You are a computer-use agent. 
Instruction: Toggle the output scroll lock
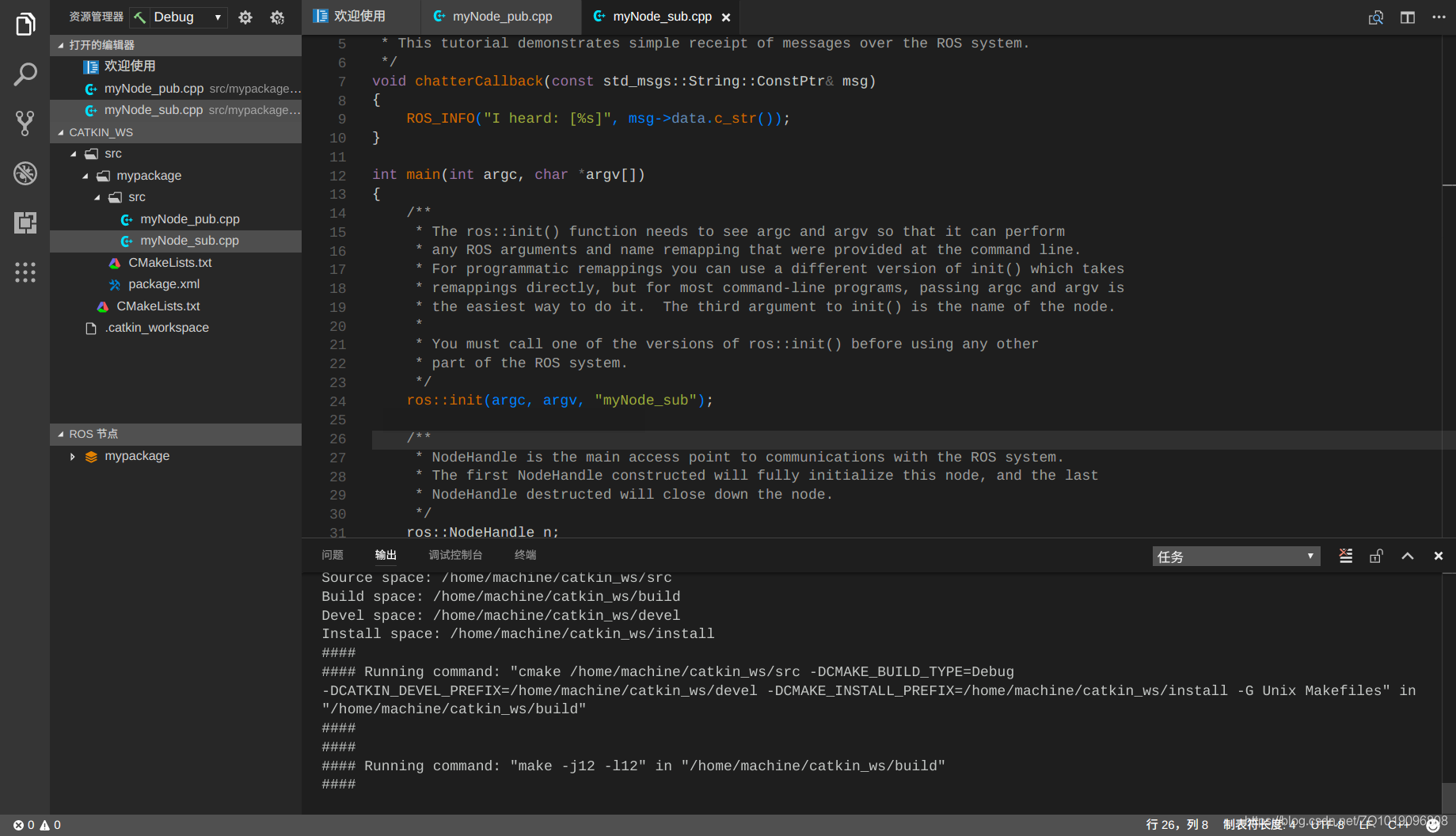pos(1376,556)
